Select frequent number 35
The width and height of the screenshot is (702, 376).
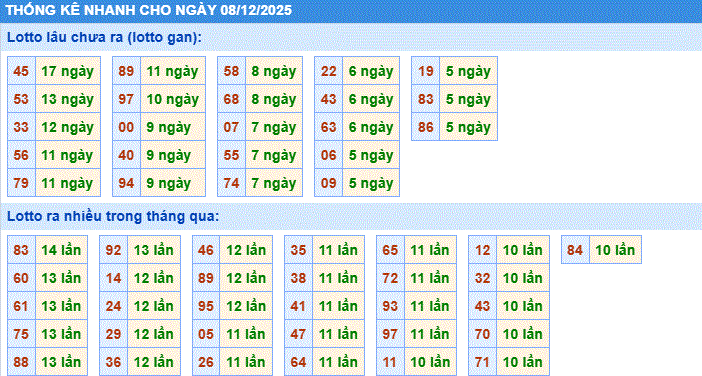[299, 250]
